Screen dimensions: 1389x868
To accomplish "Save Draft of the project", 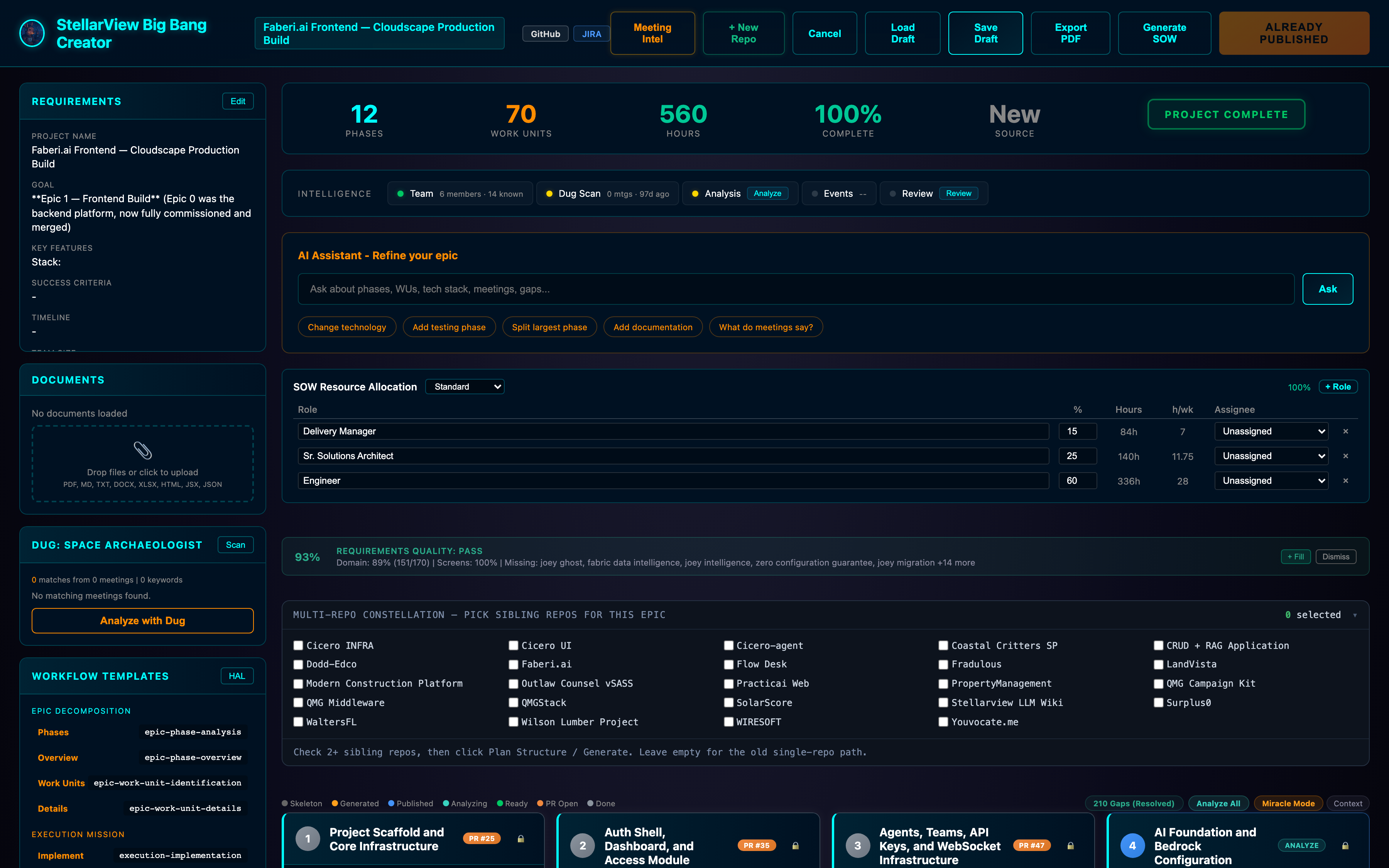I will (985, 33).
